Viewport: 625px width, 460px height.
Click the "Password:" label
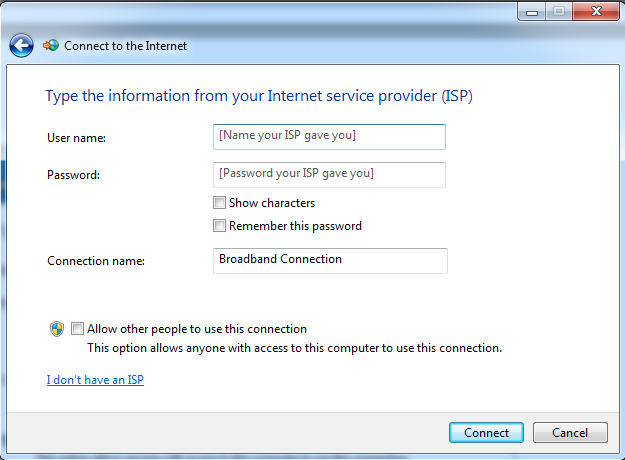tap(73, 175)
